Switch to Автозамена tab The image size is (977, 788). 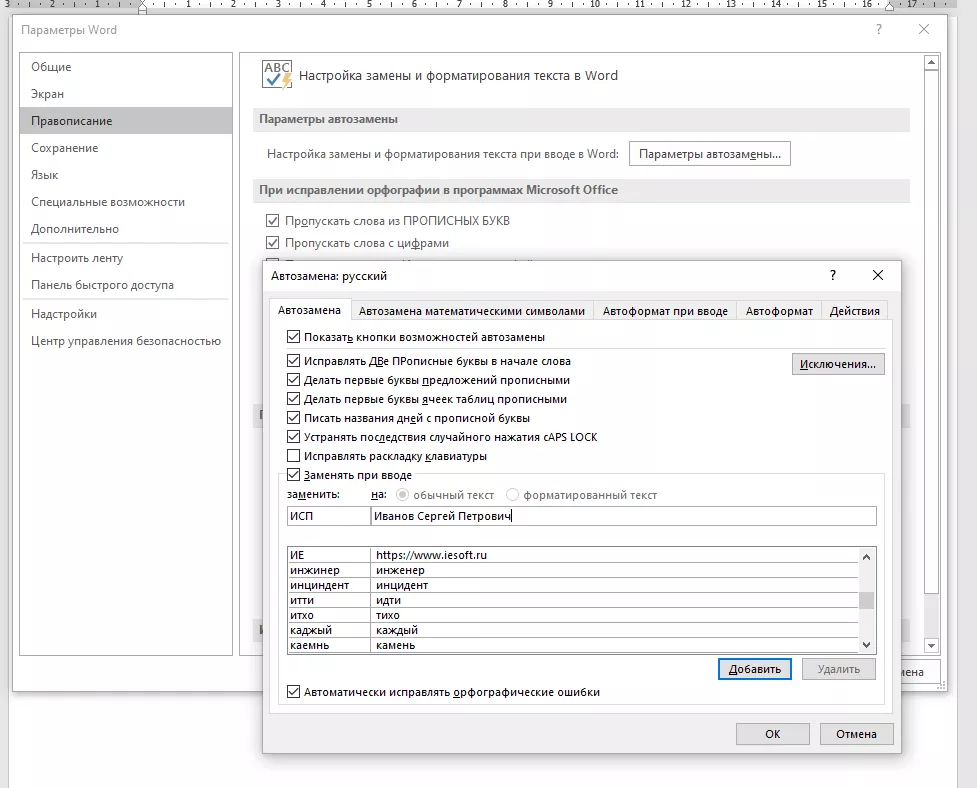coord(309,310)
